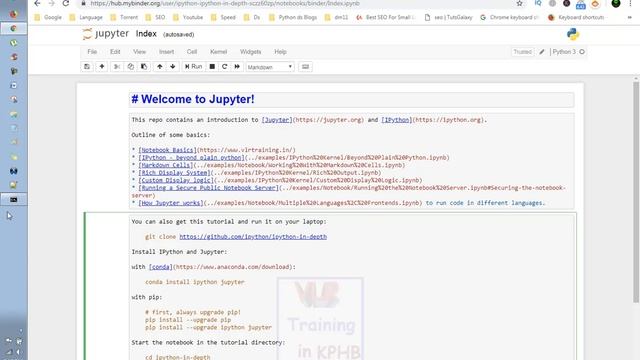Click the [Notebook Basics] link text
Screen dimensions: 640x360
pos(167,150)
